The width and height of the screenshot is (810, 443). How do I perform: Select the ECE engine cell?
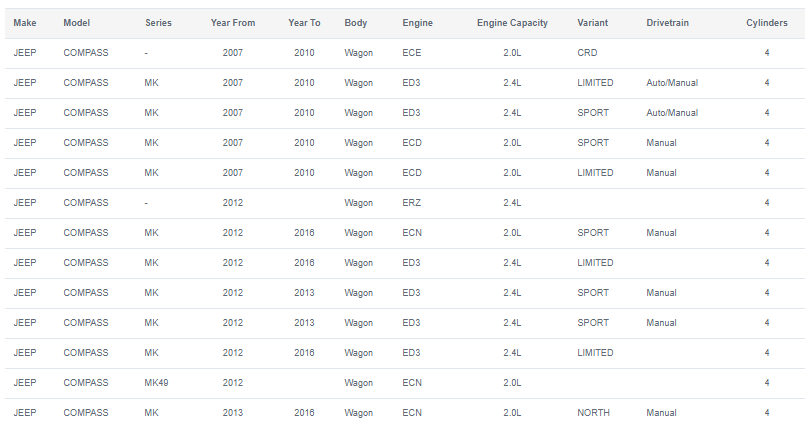(412, 53)
